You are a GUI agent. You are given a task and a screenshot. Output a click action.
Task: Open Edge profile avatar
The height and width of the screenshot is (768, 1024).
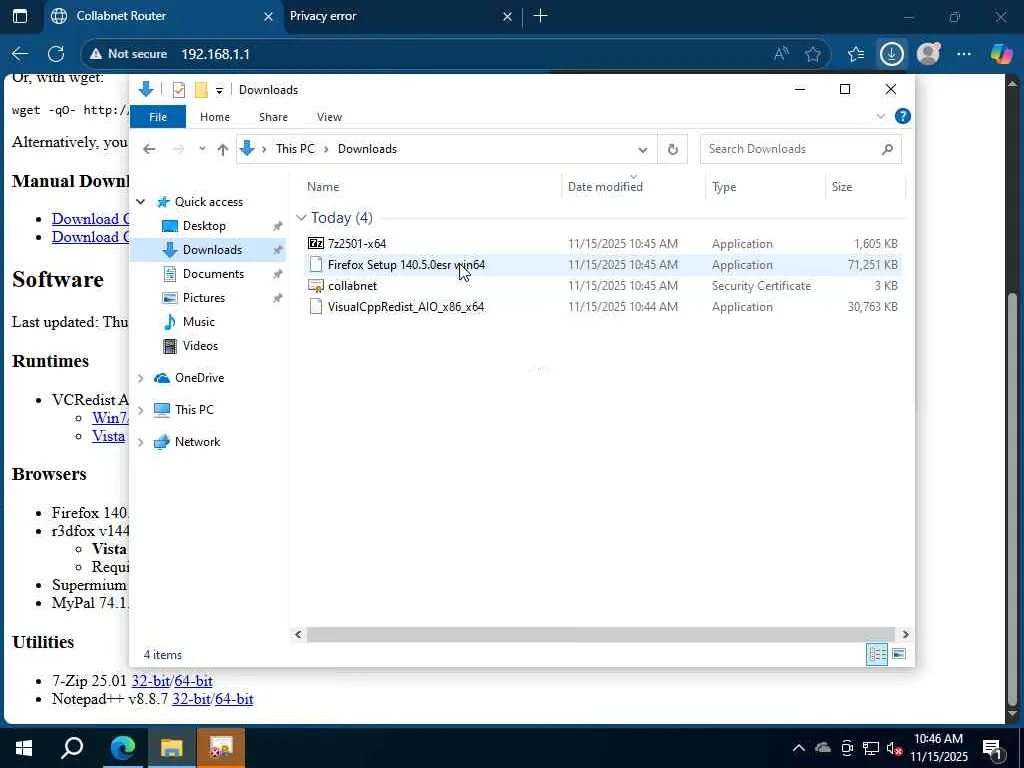tap(928, 54)
